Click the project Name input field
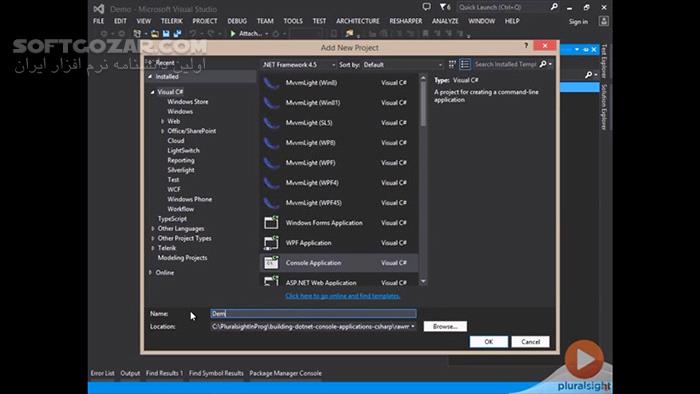 point(313,314)
